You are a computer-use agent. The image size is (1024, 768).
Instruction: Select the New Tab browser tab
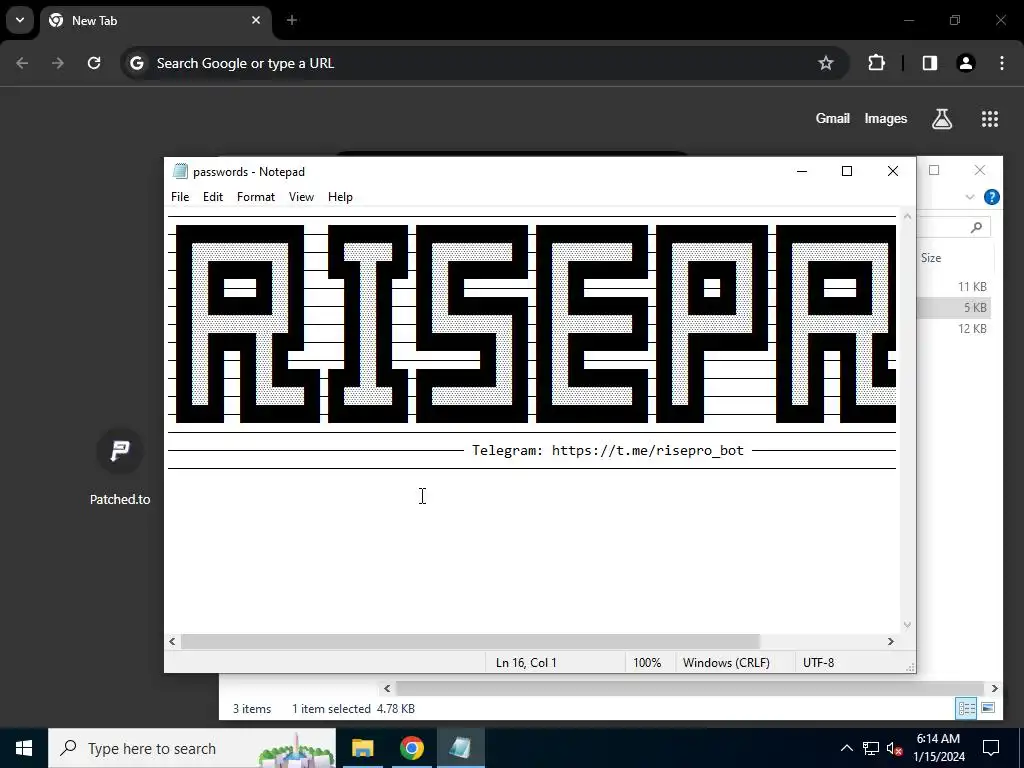click(x=155, y=20)
